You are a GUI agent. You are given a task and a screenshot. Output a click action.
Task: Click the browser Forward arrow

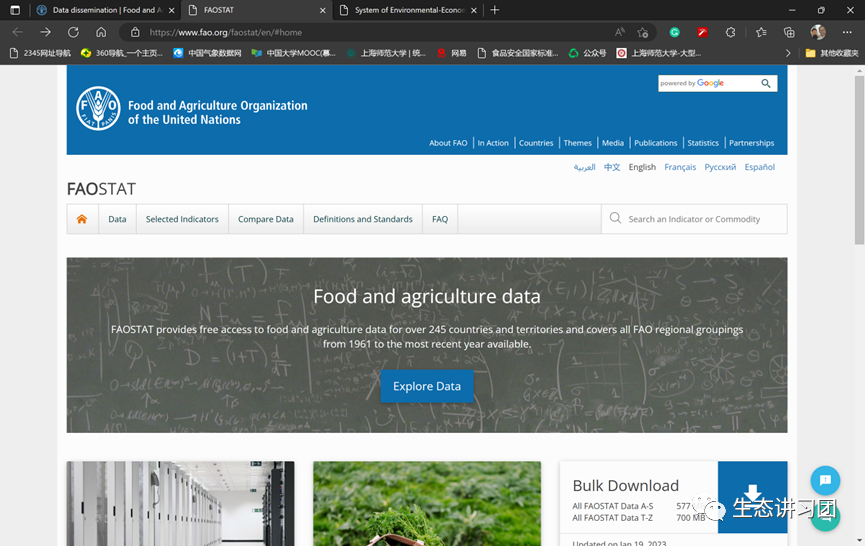point(45,33)
